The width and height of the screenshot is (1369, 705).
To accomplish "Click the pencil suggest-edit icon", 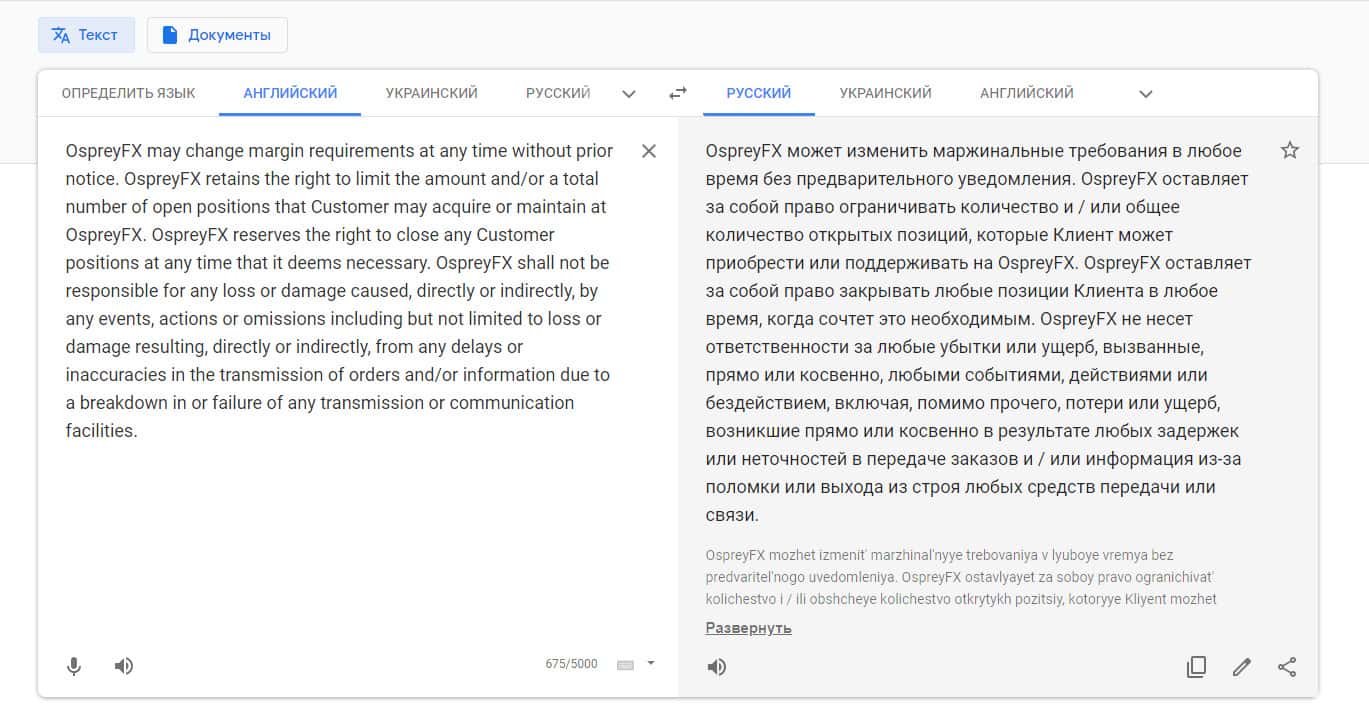I will click(x=1242, y=667).
